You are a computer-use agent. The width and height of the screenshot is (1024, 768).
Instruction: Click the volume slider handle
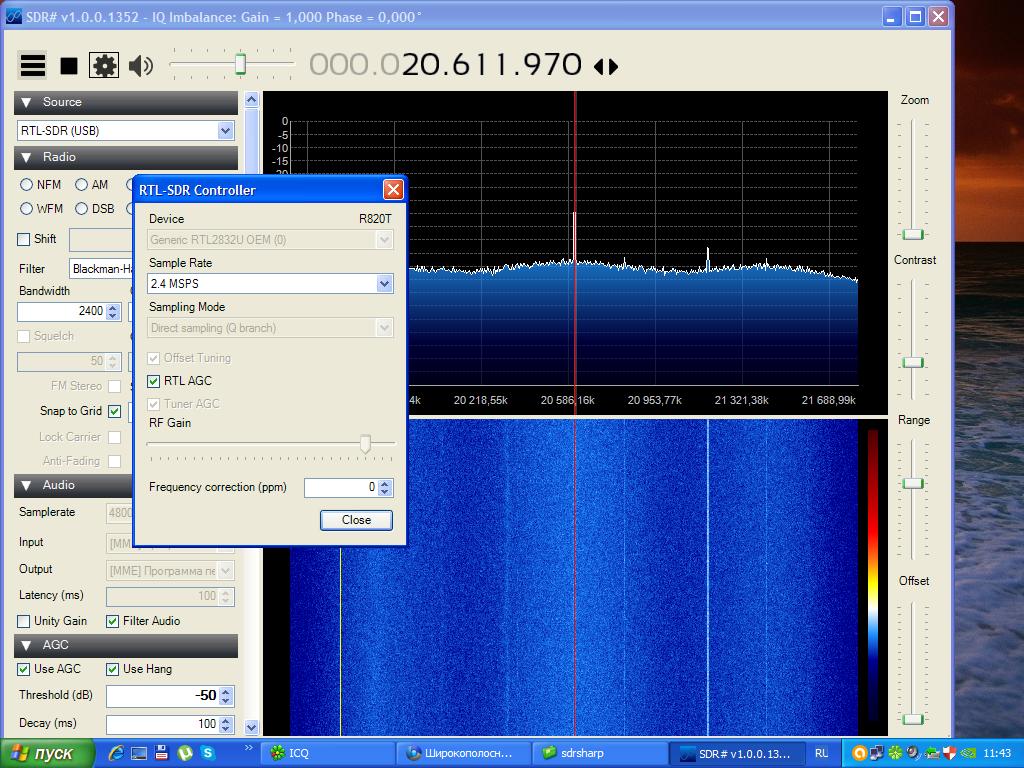click(x=240, y=64)
